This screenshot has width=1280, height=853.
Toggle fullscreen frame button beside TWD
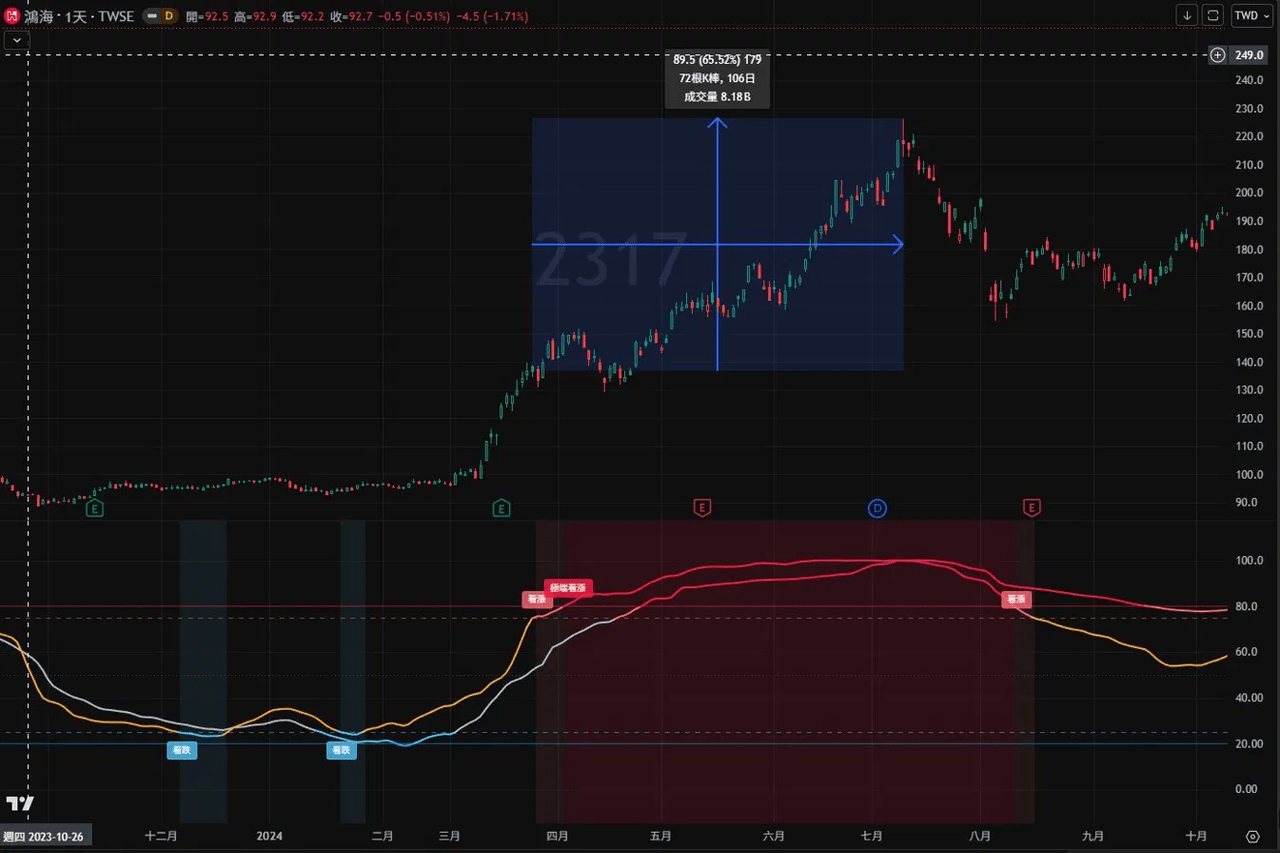(1213, 15)
